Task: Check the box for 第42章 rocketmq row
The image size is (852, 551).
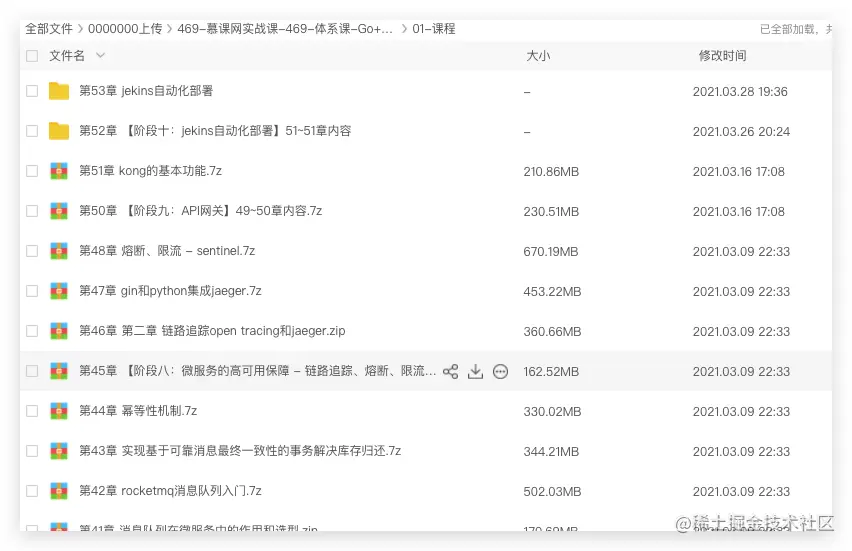Action: click(x=32, y=491)
